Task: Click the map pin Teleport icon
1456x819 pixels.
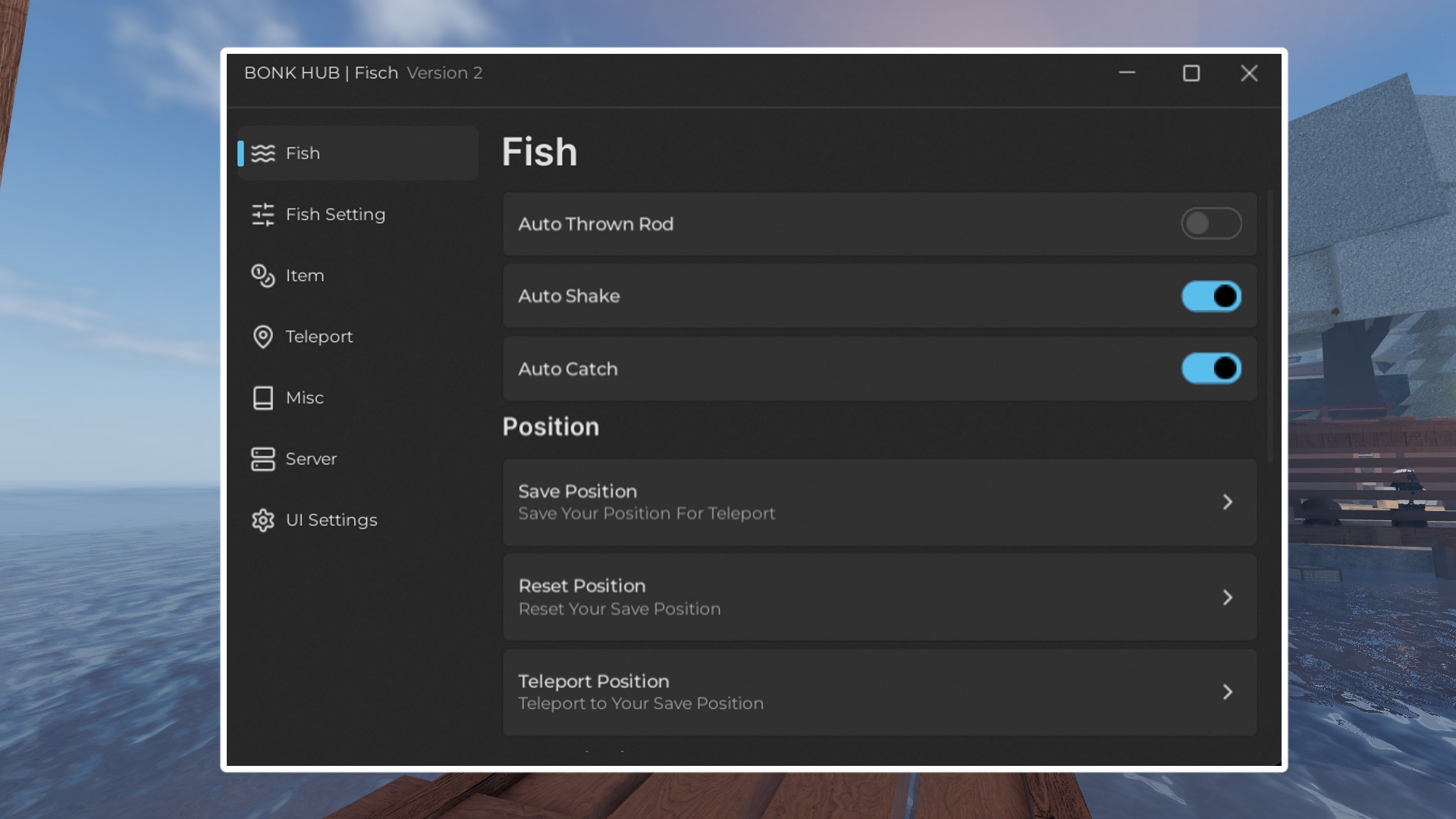Action: pyautogui.click(x=262, y=337)
